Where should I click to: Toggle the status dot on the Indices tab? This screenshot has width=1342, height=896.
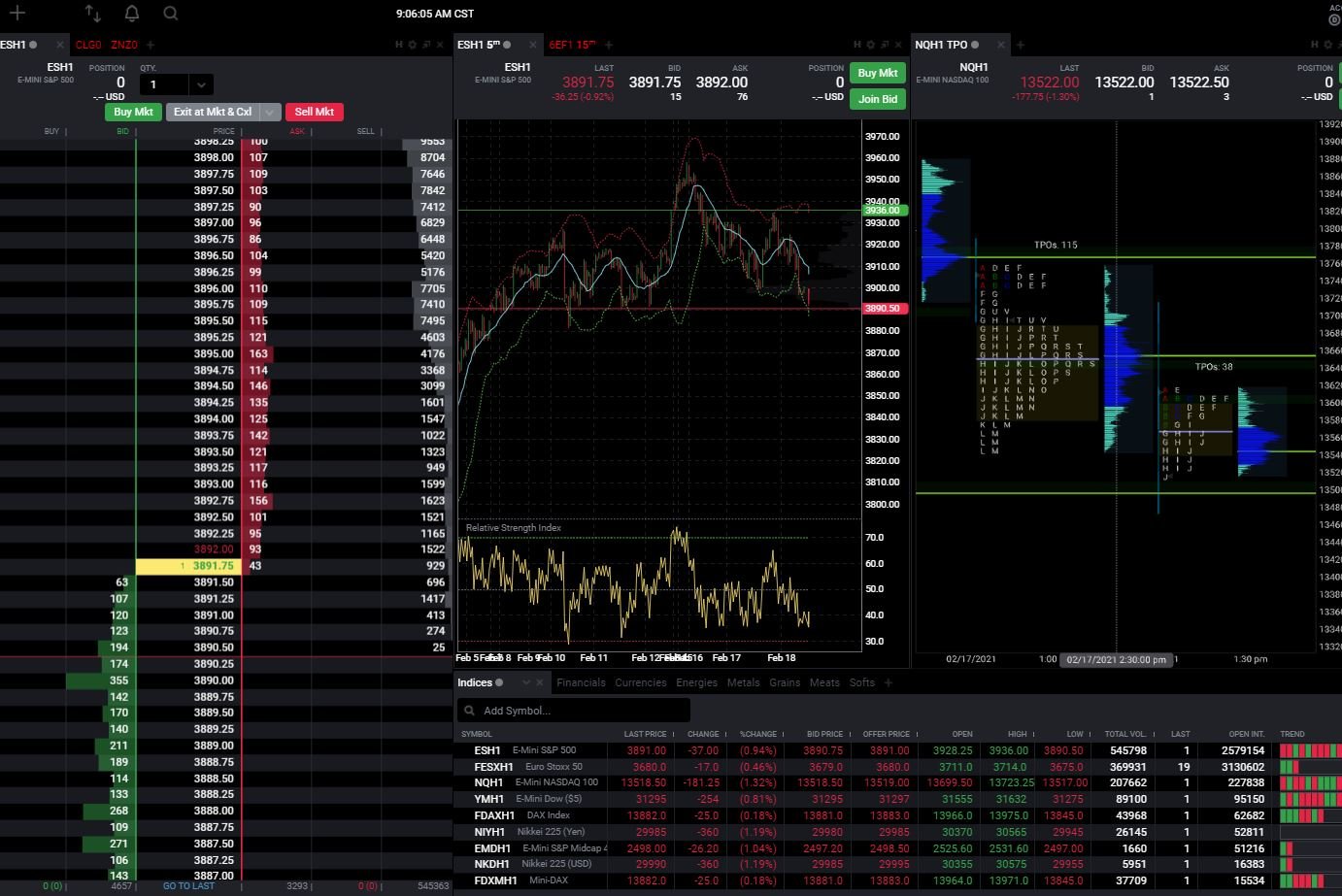[501, 682]
